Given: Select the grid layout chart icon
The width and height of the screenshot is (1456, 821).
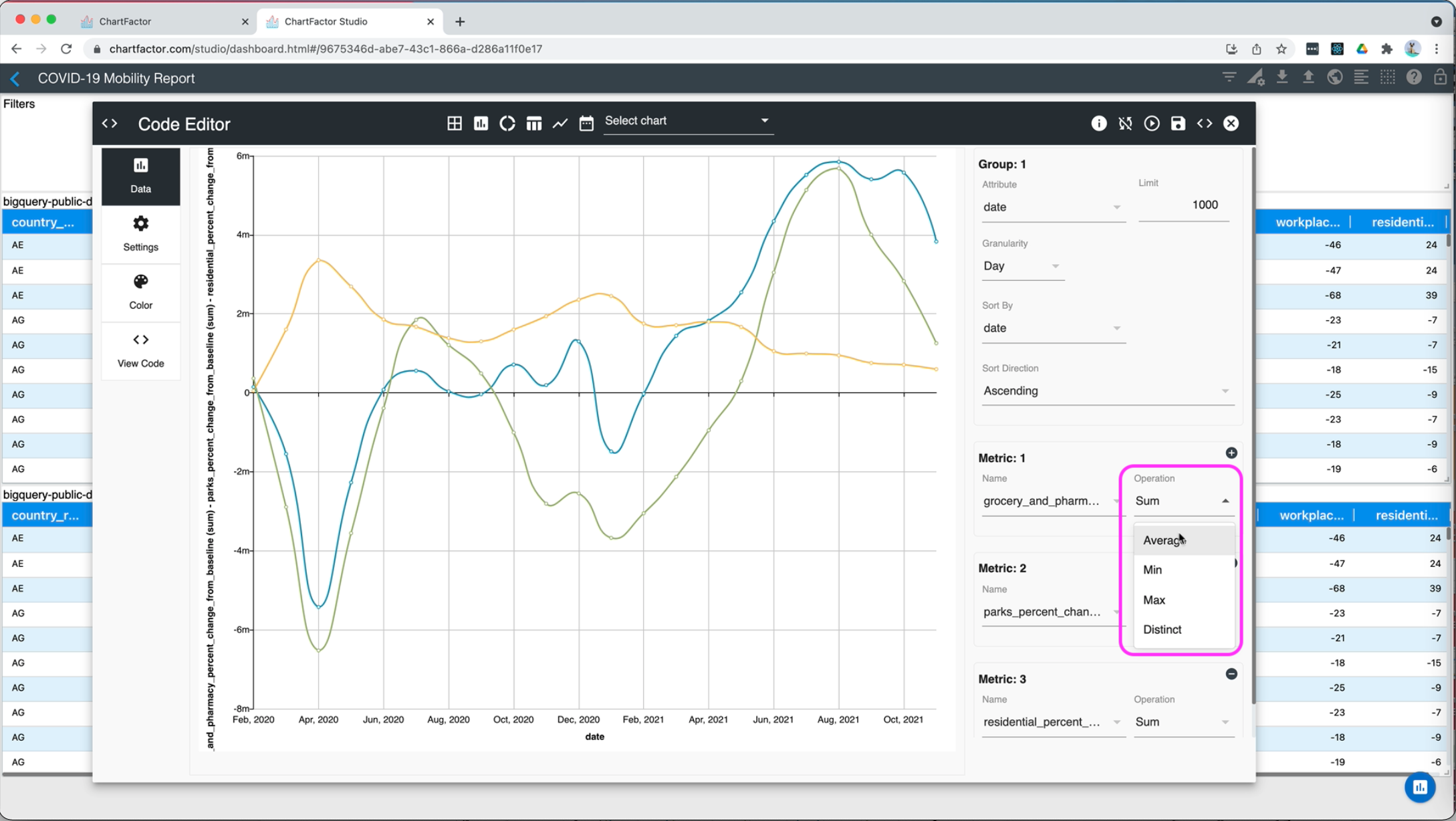Looking at the screenshot, I should click(455, 124).
